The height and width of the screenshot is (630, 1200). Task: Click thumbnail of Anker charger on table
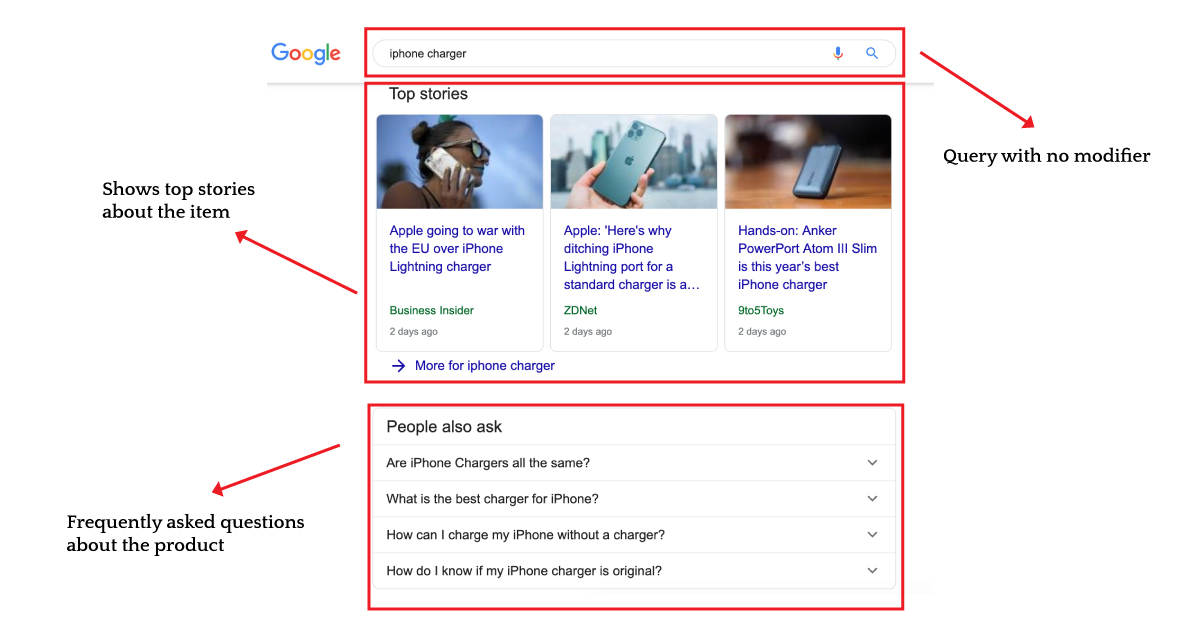[x=808, y=161]
